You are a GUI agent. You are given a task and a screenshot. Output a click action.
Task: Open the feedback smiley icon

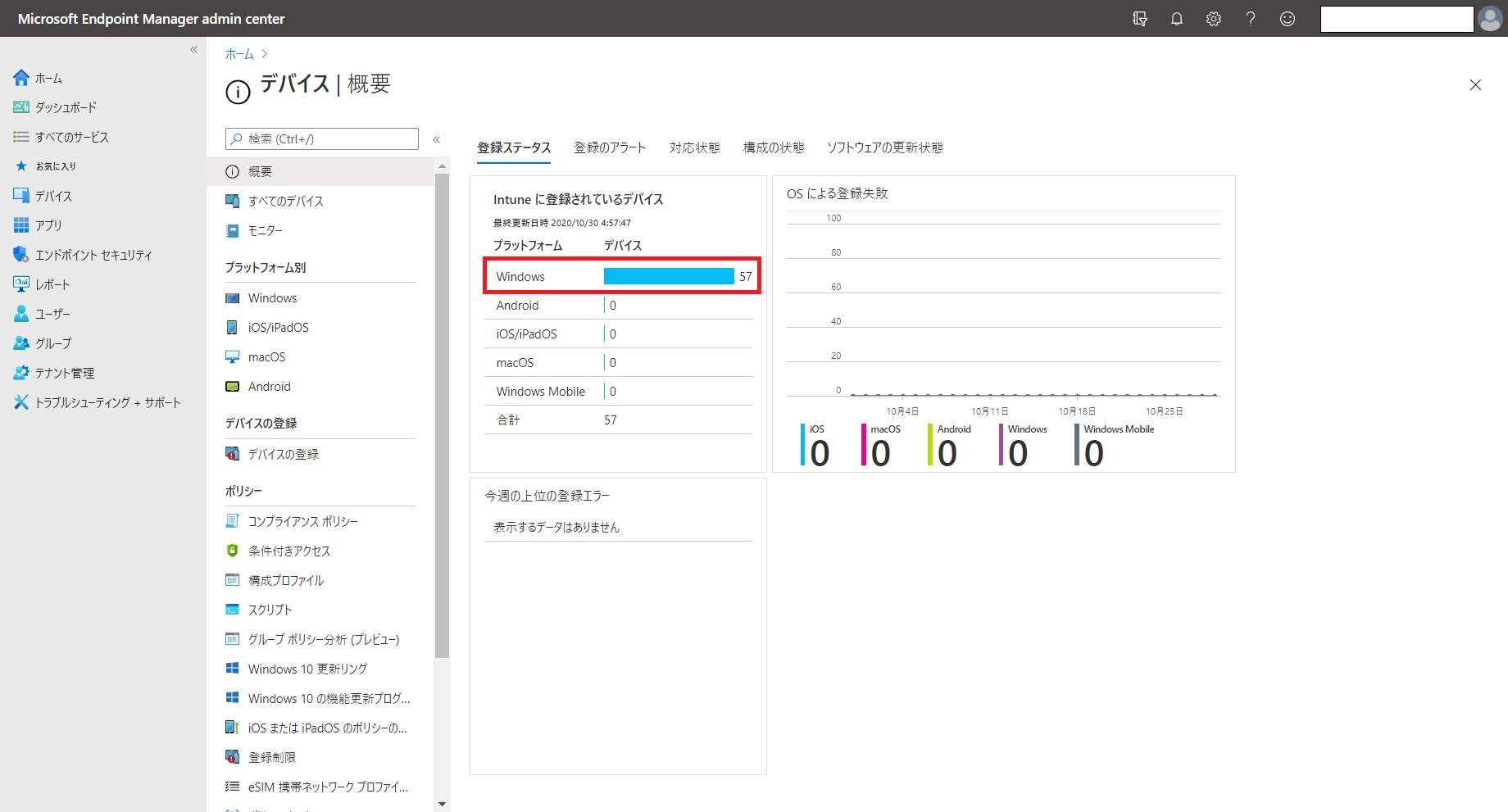tap(1288, 19)
